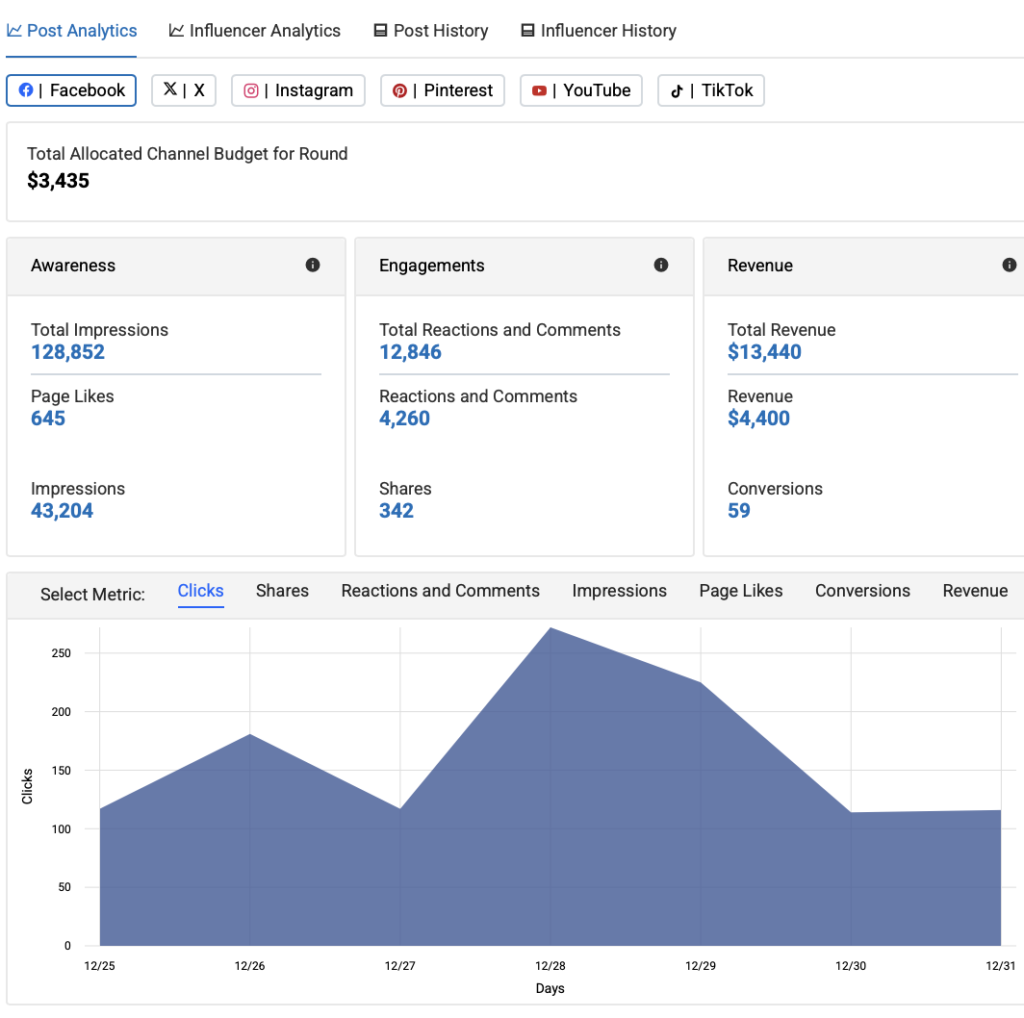Show the Shares metric chart
This screenshot has height=1018, width=1024.
click(282, 591)
